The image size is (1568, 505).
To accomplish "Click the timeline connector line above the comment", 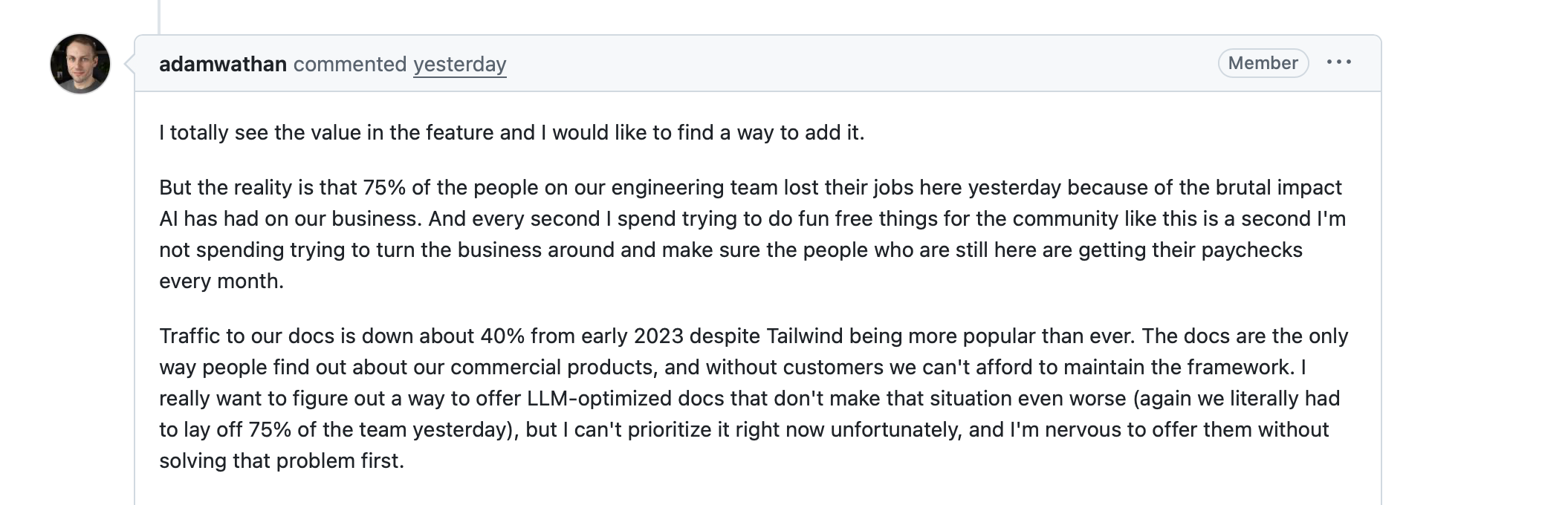I will [x=159, y=16].
